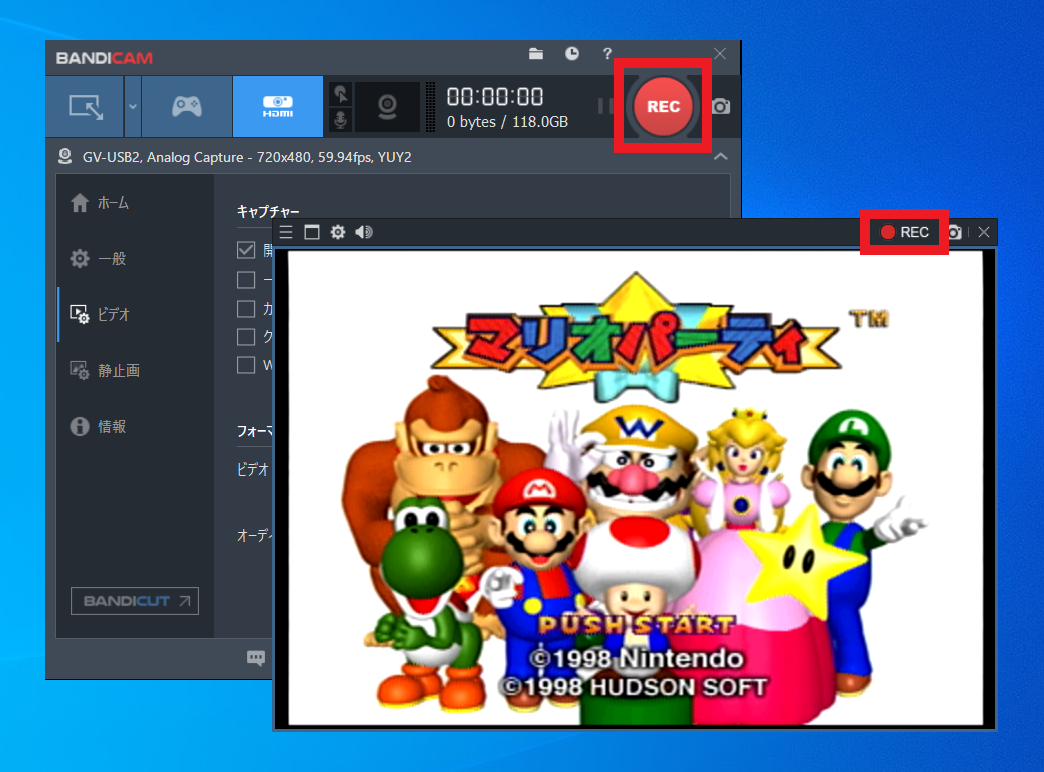The image size is (1044, 772).
Task: Open the output folder icon in Bandicam
Action: 536,54
